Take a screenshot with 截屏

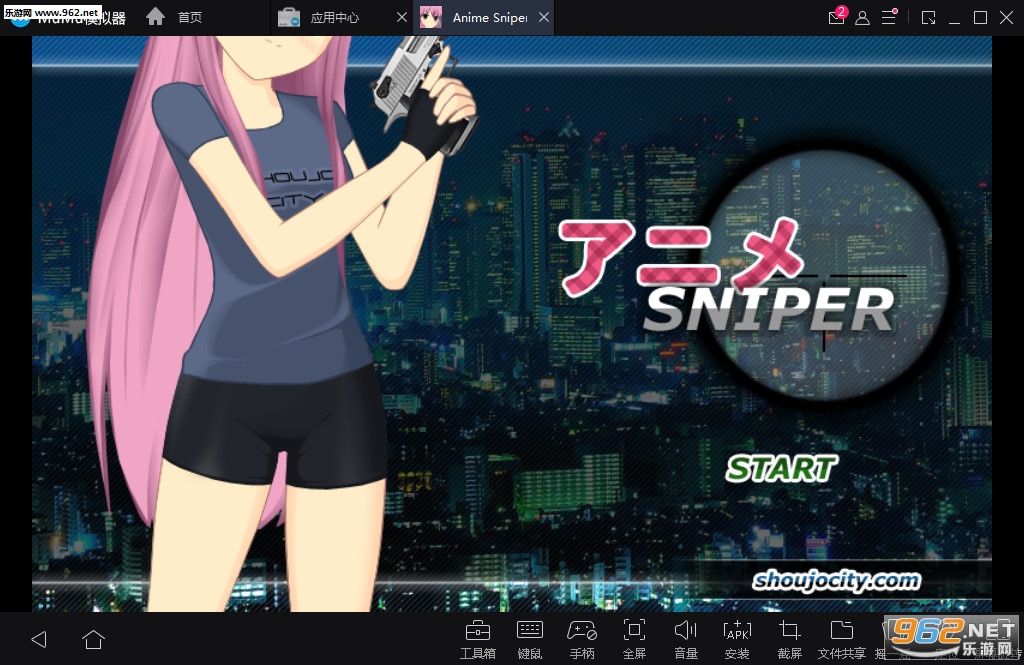point(790,640)
